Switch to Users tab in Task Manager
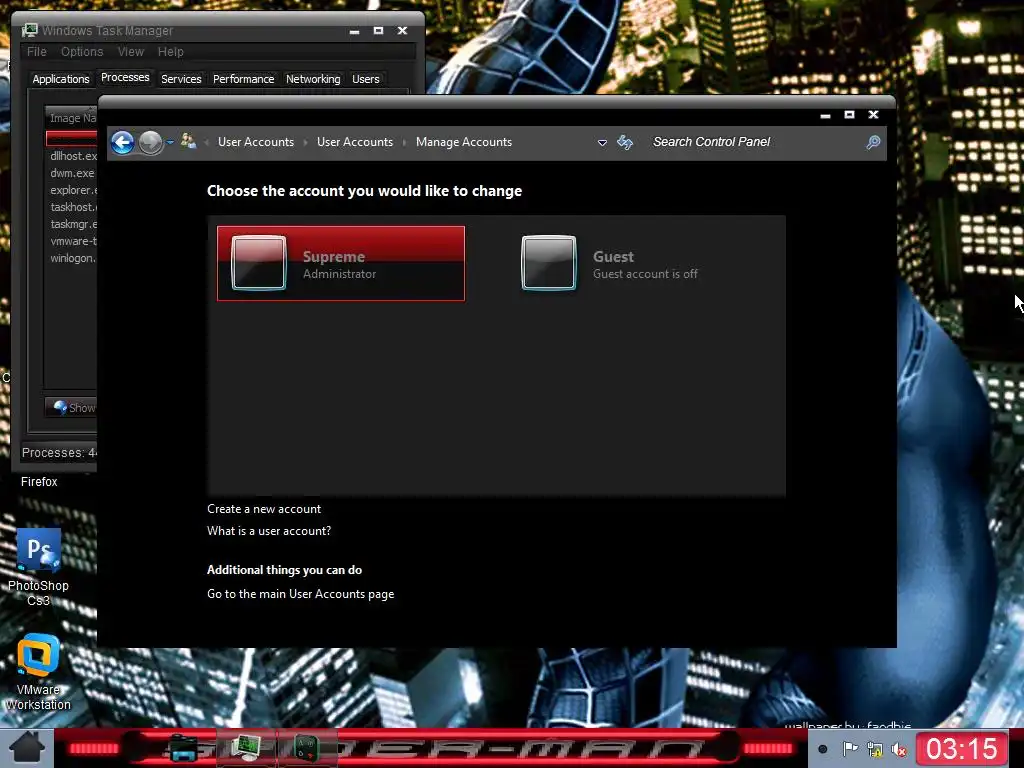The height and width of the screenshot is (768, 1024). [x=366, y=79]
